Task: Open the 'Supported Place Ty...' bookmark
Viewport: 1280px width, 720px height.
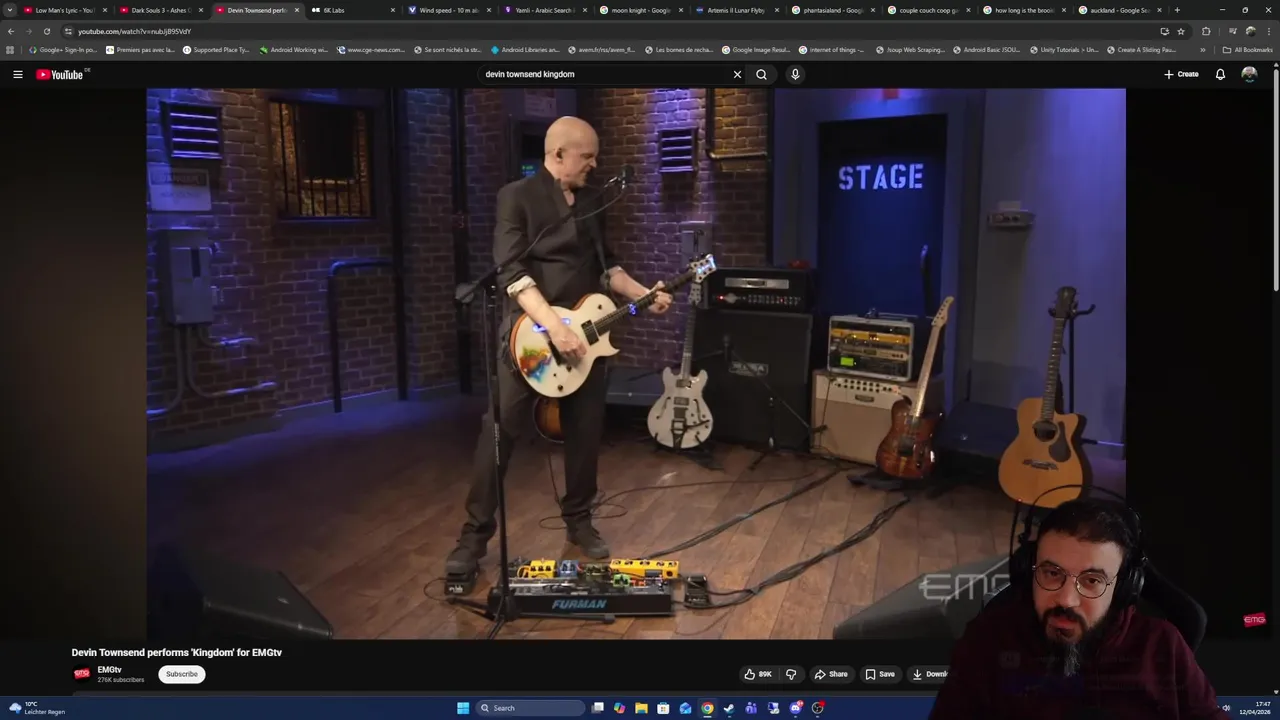Action: tap(216, 49)
